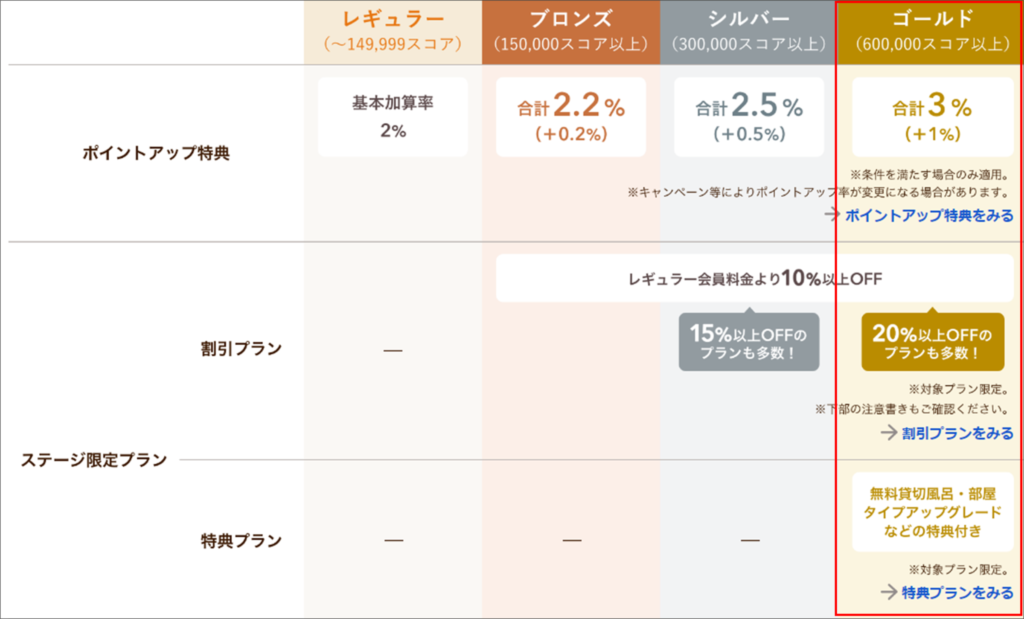Click the ポイントアップ特典 row label
The height and width of the screenshot is (619, 1024).
[x=156, y=153]
